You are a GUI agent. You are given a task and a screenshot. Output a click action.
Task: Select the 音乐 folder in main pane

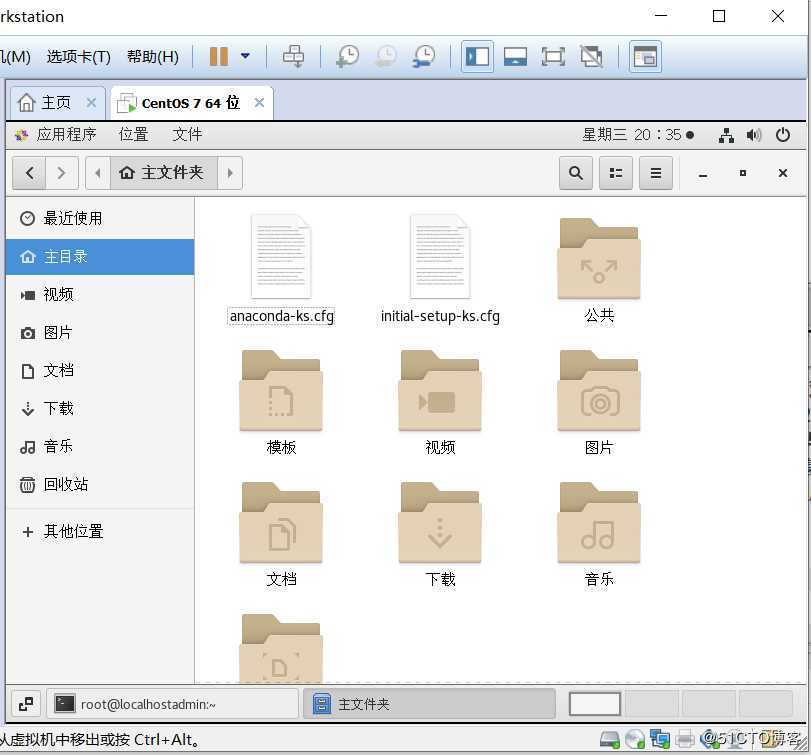(x=599, y=534)
